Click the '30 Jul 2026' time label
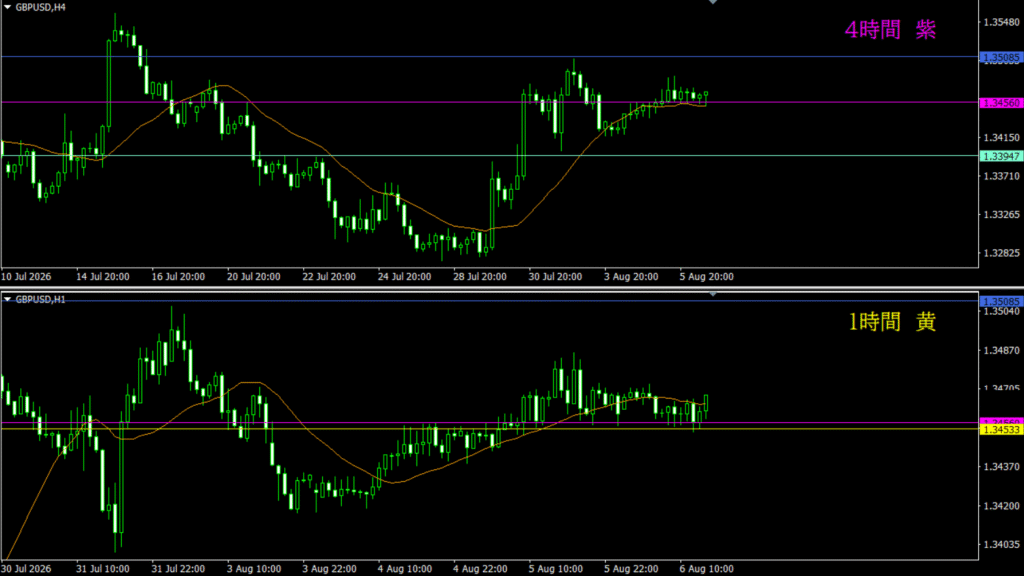The height and width of the screenshot is (576, 1024). (x=26, y=569)
